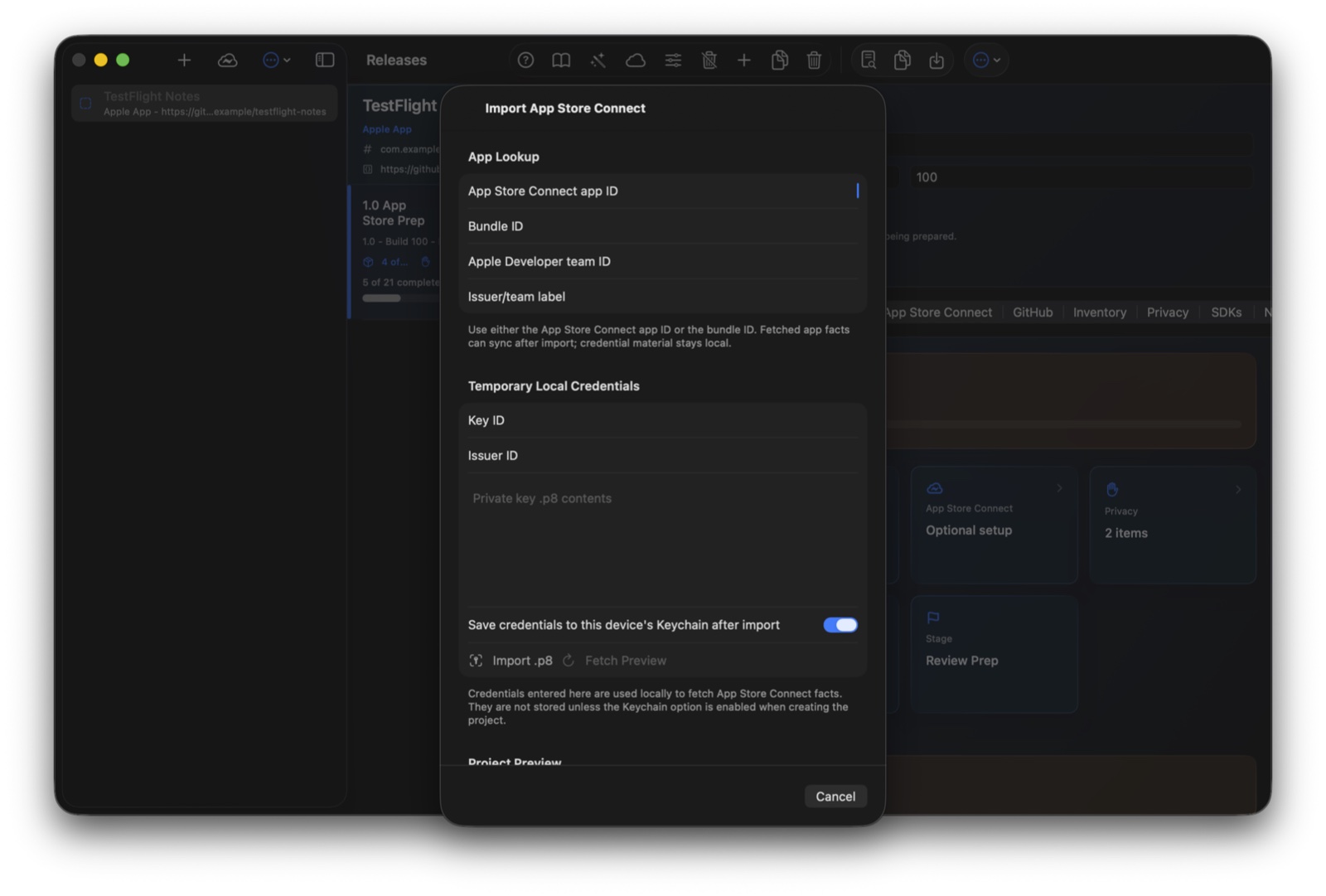Expand the Privacy card chevron
1326x896 pixels.
coord(1238,489)
